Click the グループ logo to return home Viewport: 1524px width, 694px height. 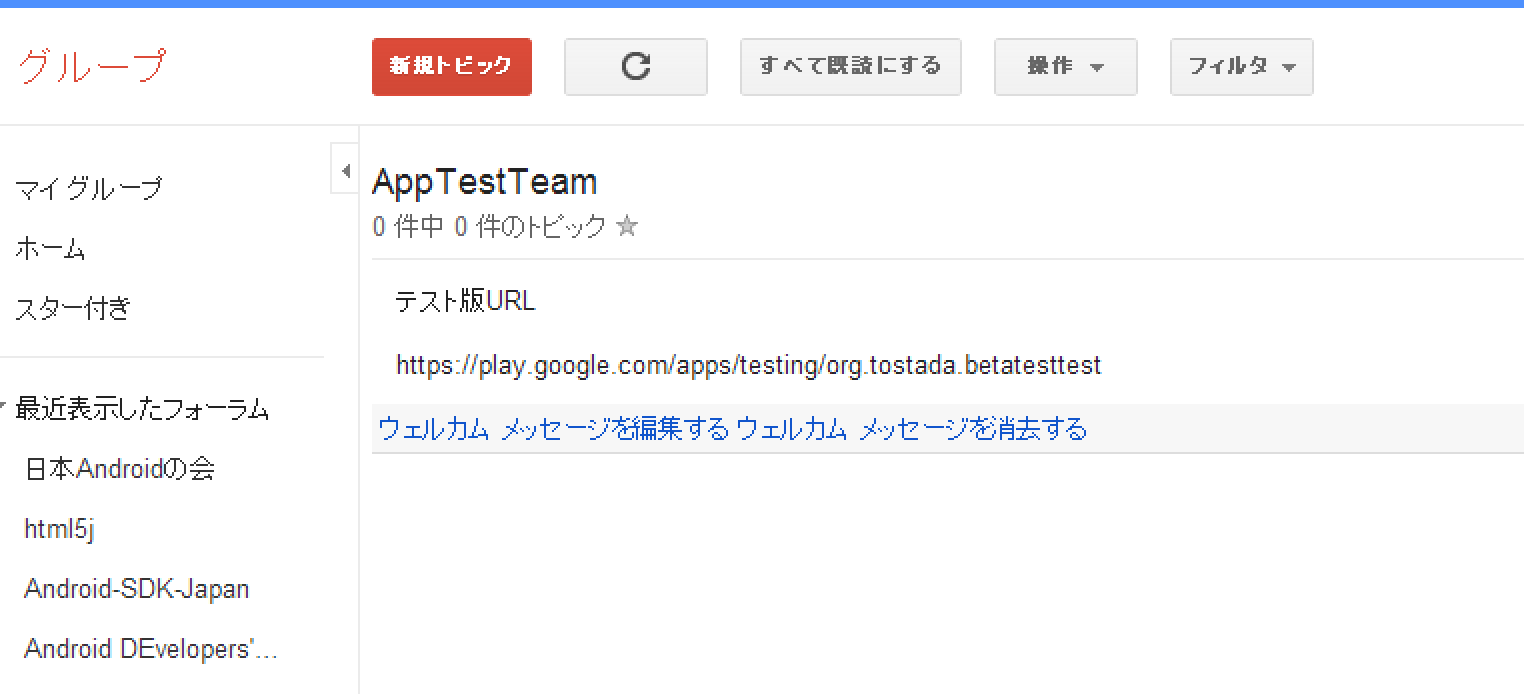[93, 66]
